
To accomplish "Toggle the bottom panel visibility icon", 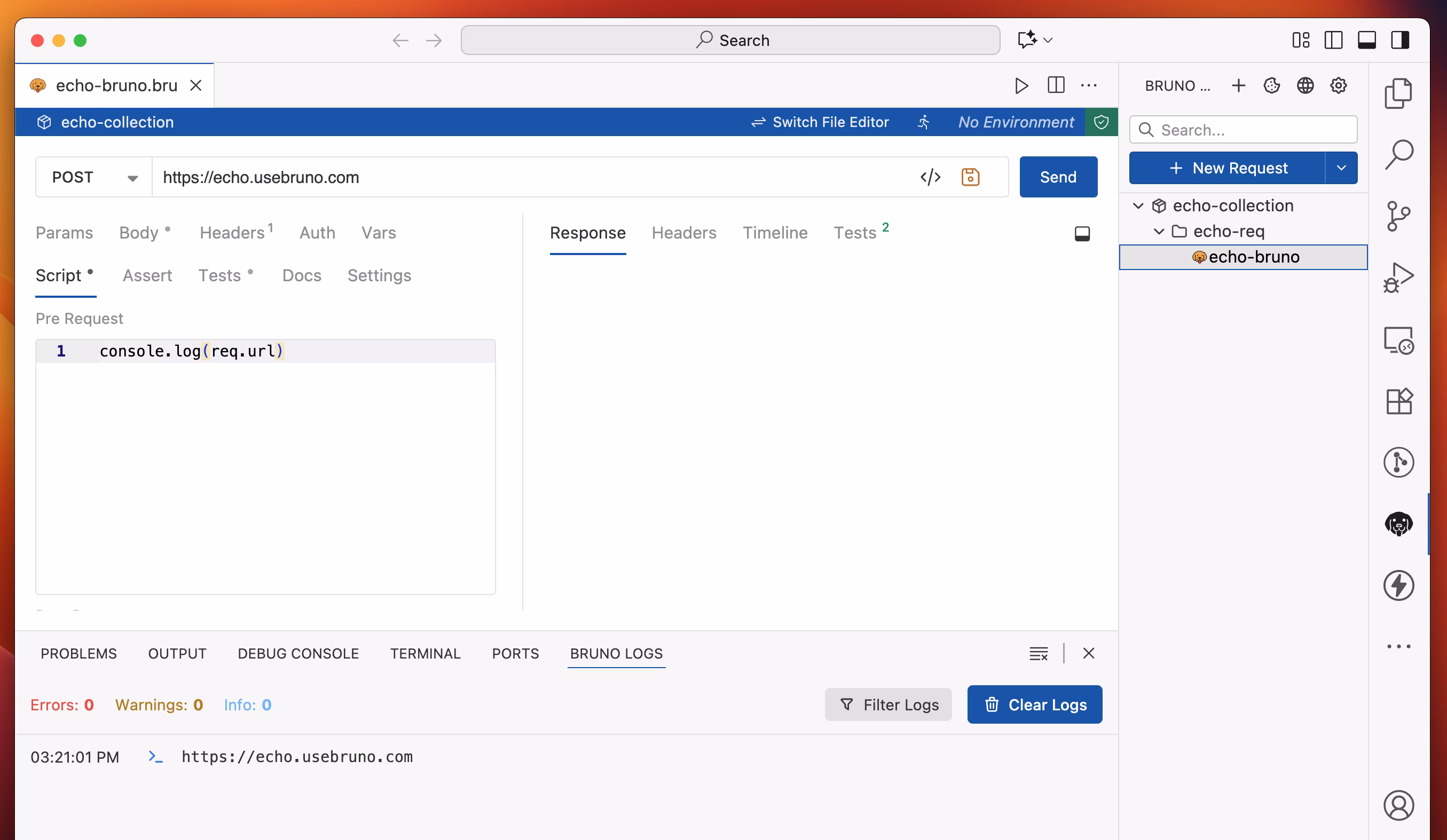I will (x=1366, y=40).
